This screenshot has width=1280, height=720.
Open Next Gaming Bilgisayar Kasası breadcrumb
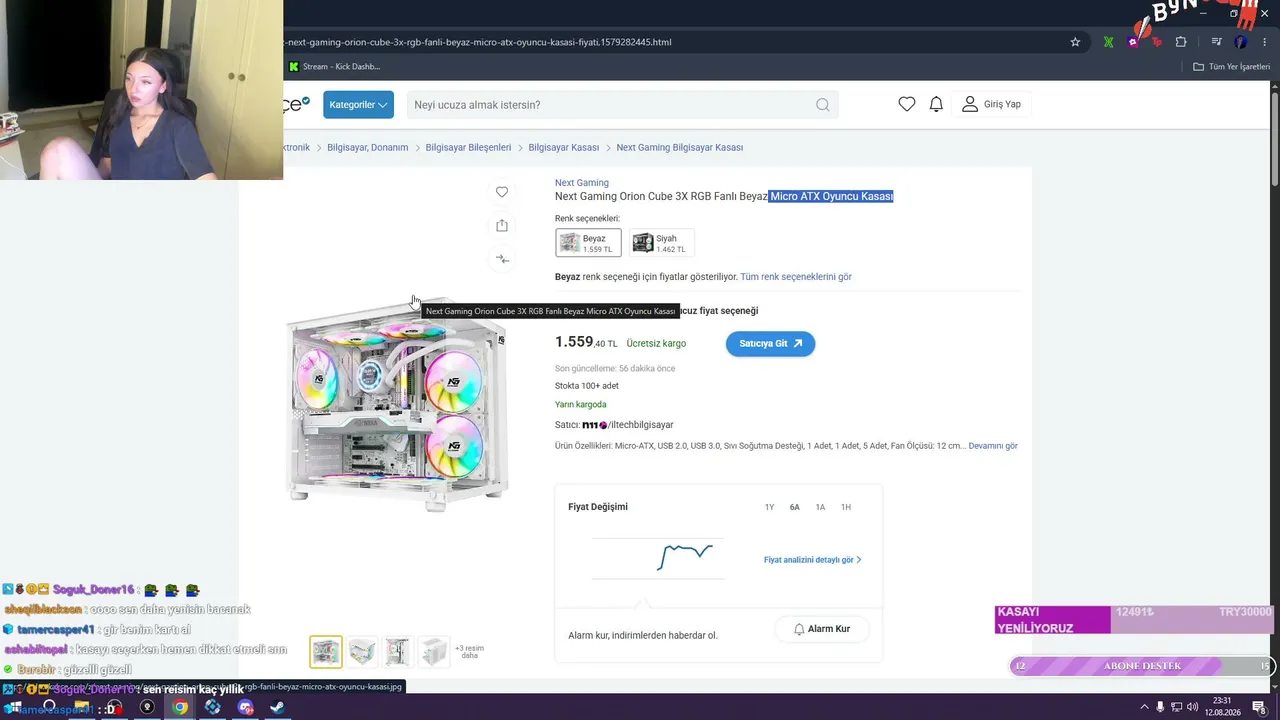pos(680,148)
